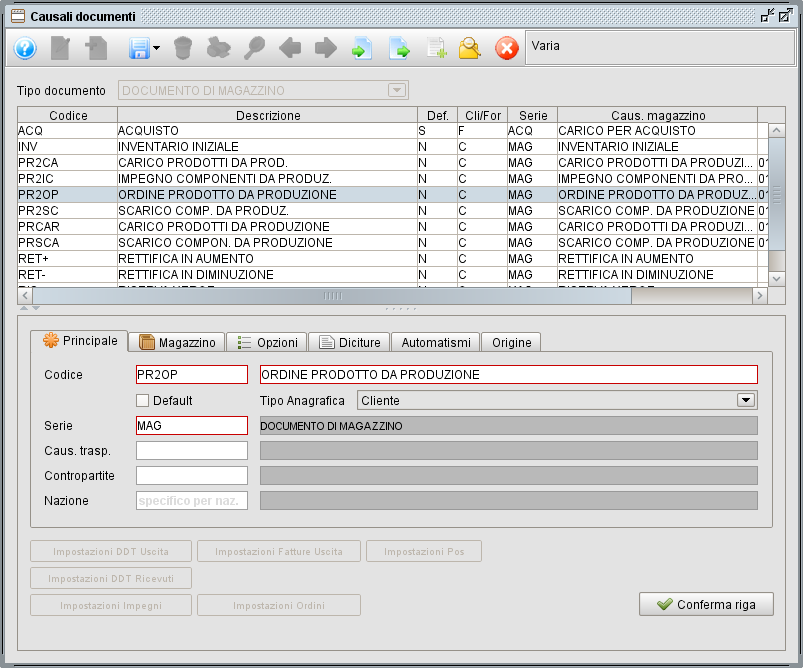
Task: Open the Tipo Anagrafica dropdown
Action: click(745, 399)
